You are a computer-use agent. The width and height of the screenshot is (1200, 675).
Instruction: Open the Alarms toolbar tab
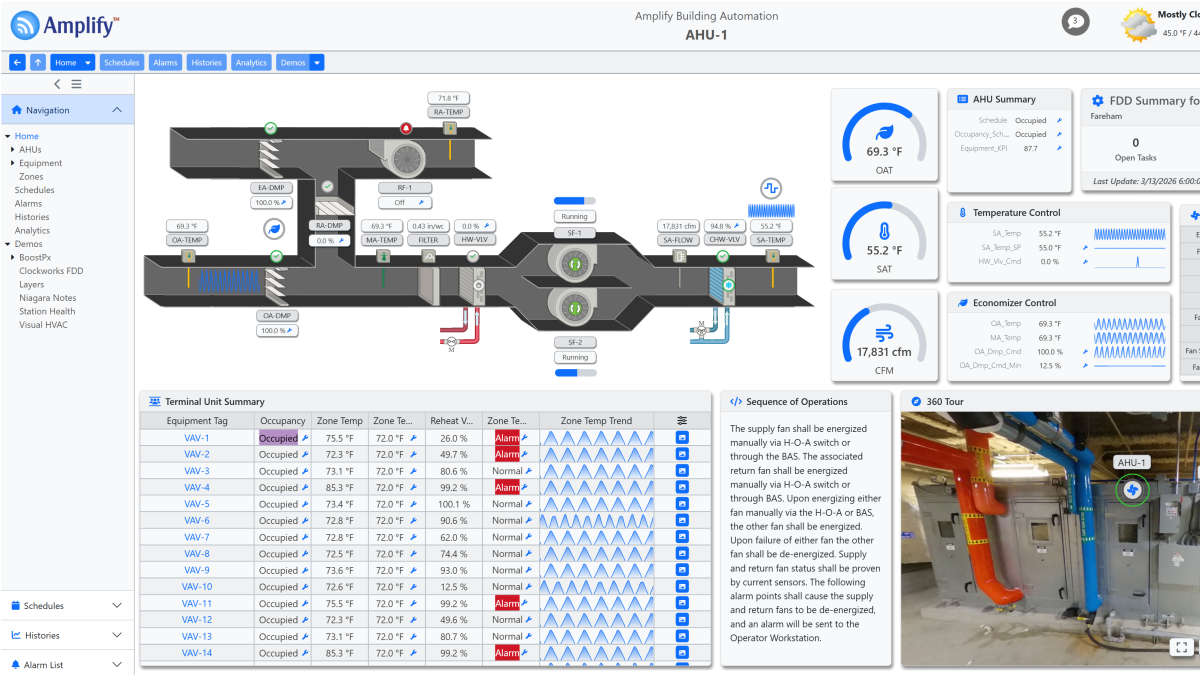165,62
